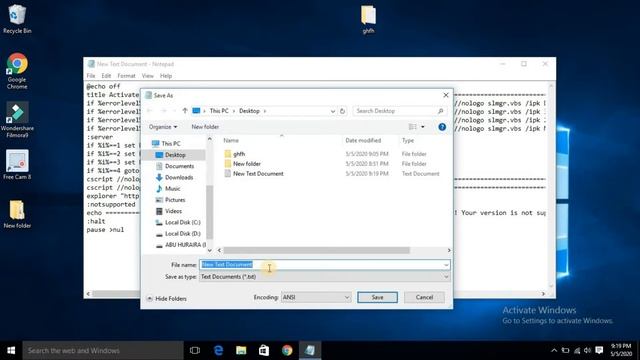The height and width of the screenshot is (360, 640).
Task: Click Desktop in the address path
Action: coord(249,111)
